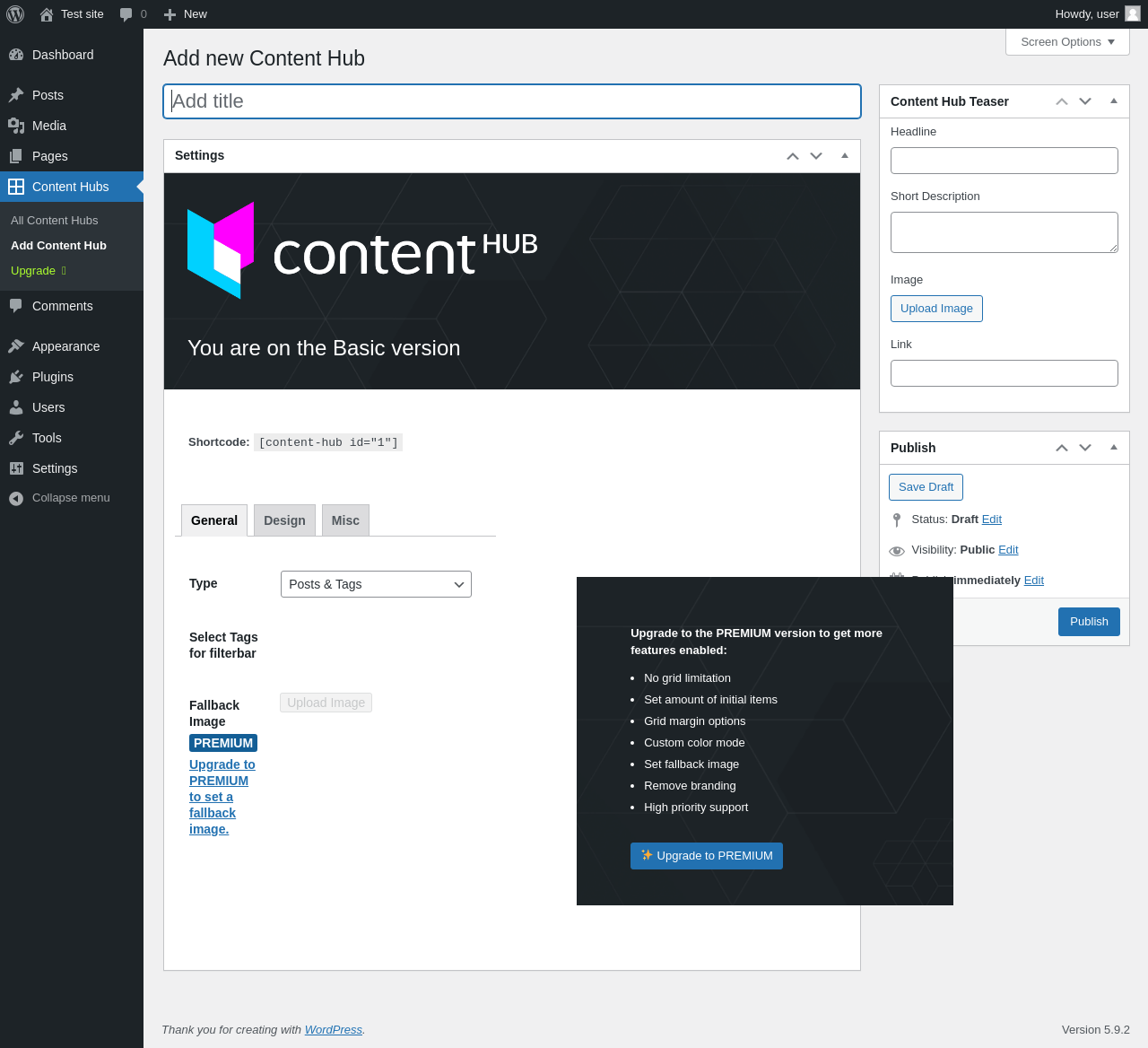The image size is (1148, 1048).
Task: Open the Screen Options dropdown
Action: click(x=1067, y=42)
